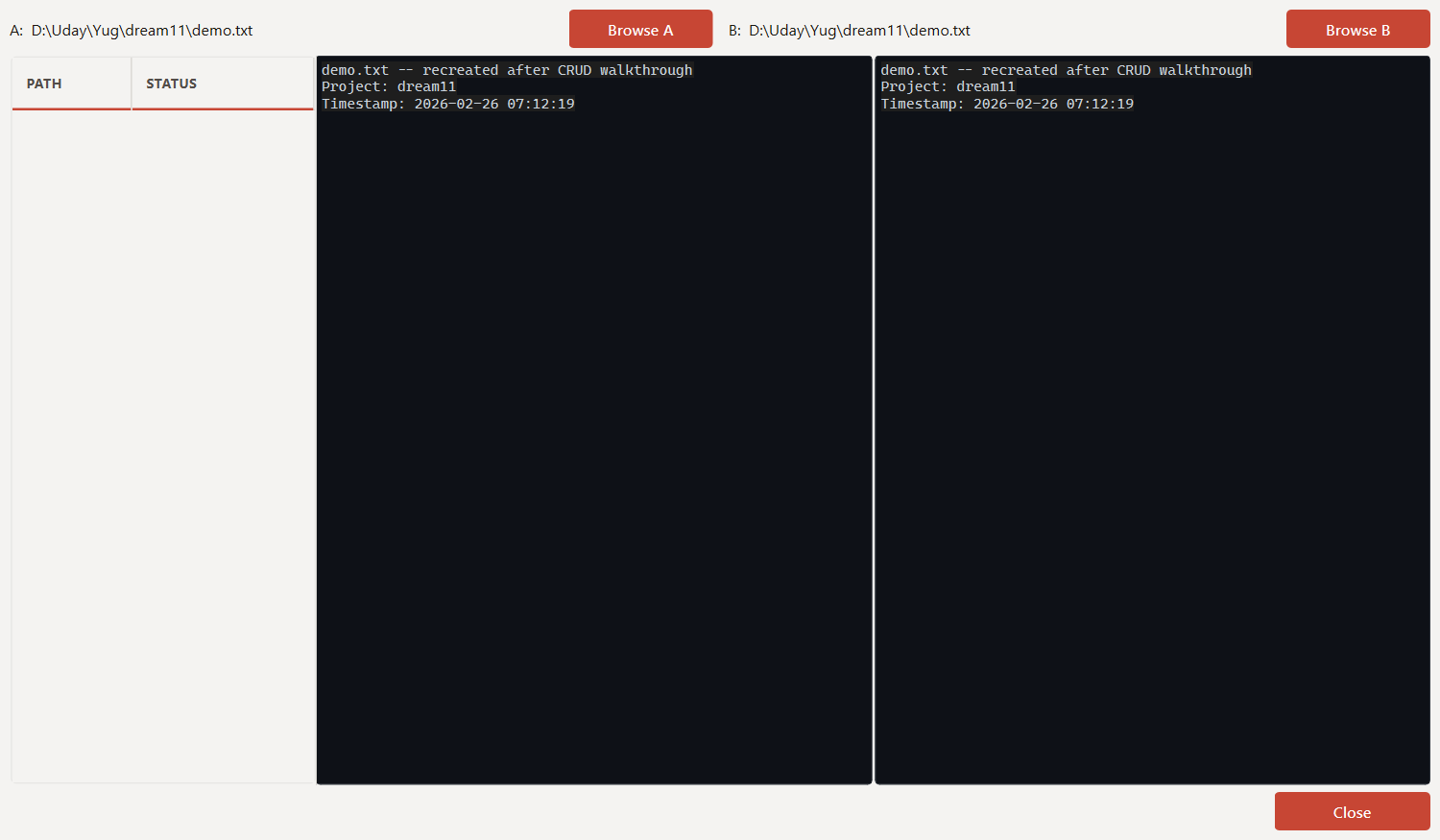Click the empty file list area under PATH

pyautogui.click(x=161, y=432)
